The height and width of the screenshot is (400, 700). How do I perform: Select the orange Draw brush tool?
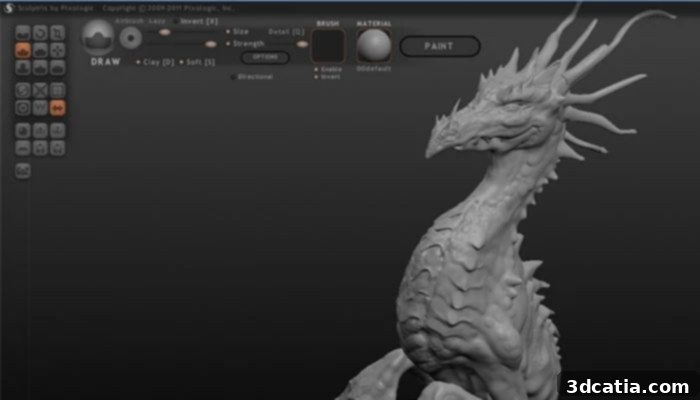point(23,50)
